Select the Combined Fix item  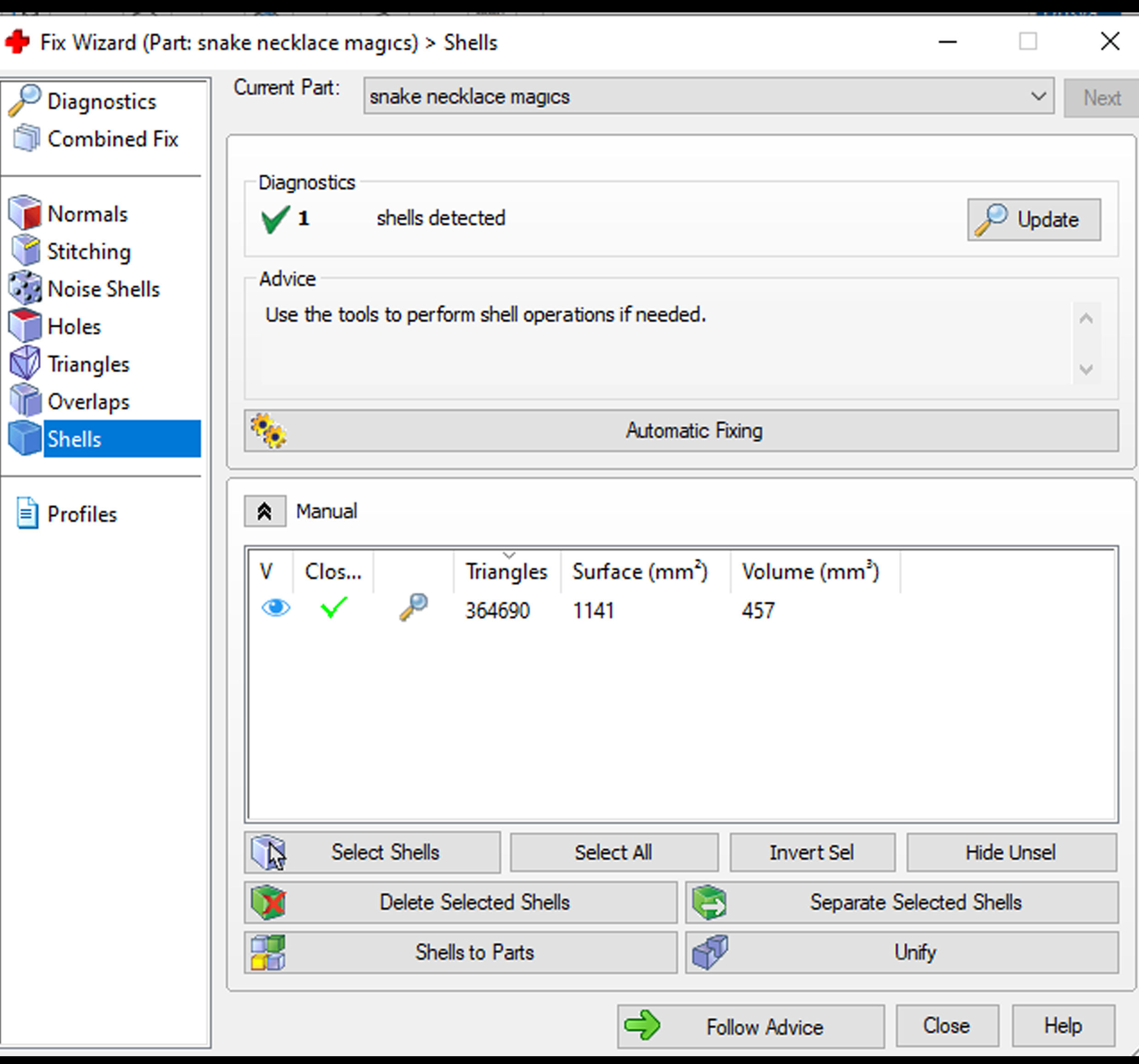[113, 139]
